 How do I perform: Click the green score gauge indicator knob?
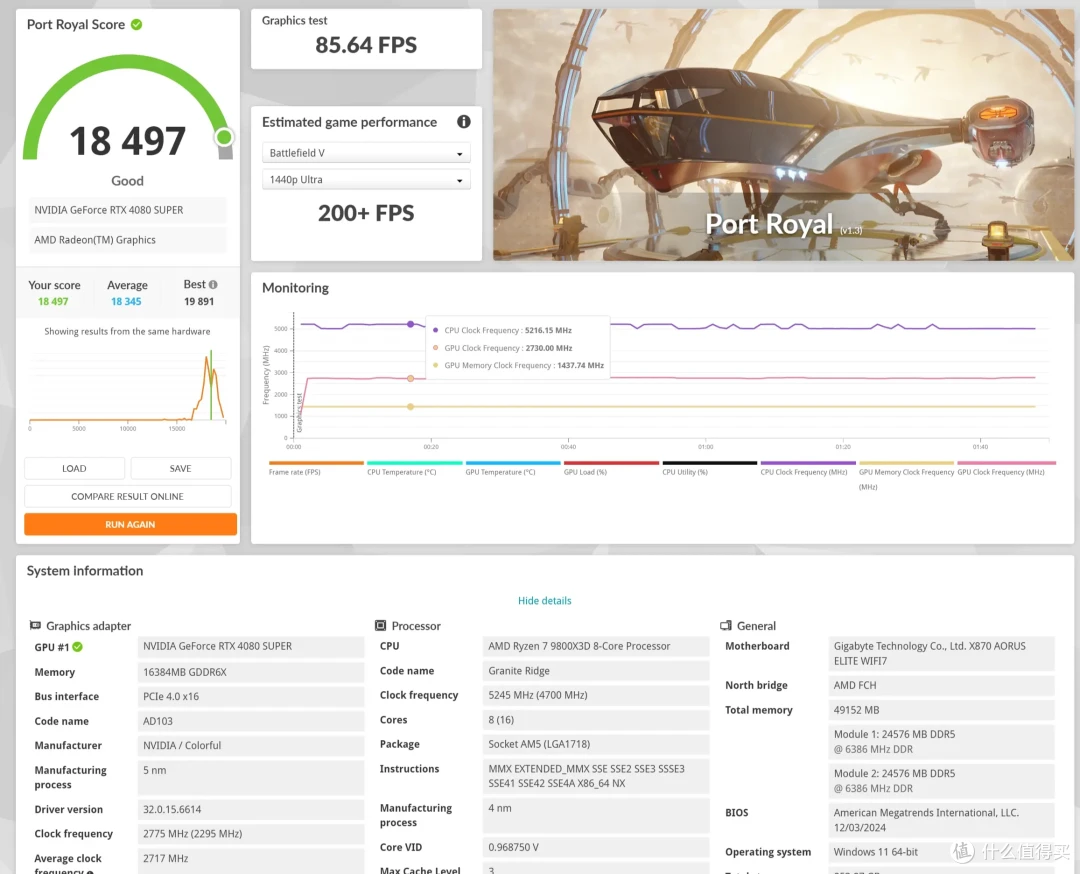coord(224,137)
